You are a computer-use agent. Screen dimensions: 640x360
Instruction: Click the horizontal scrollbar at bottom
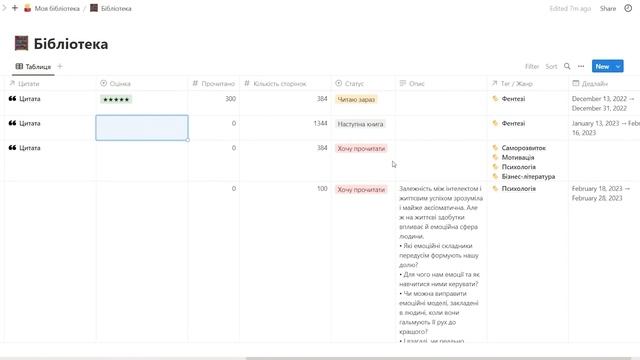(439, 358)
